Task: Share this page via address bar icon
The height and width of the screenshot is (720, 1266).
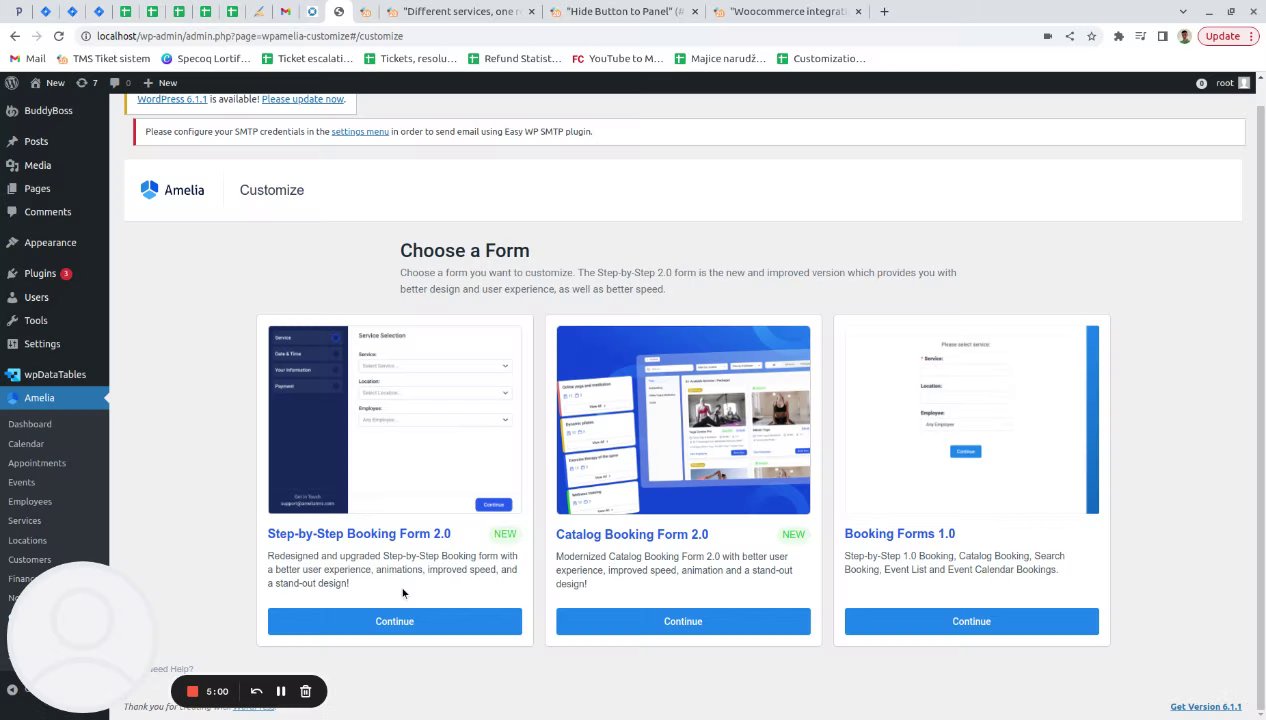Action: pos(1069,36)
